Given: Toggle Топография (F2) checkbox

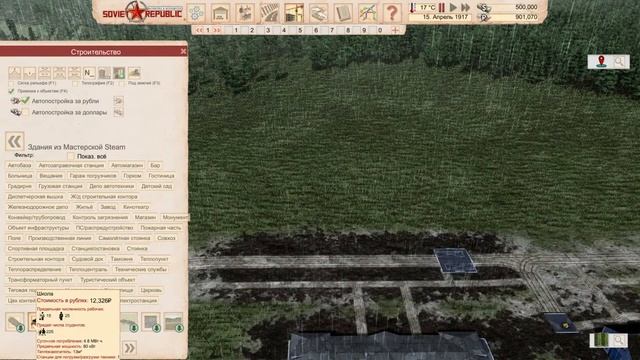Looking at the screenshot, I should (75, 83).
